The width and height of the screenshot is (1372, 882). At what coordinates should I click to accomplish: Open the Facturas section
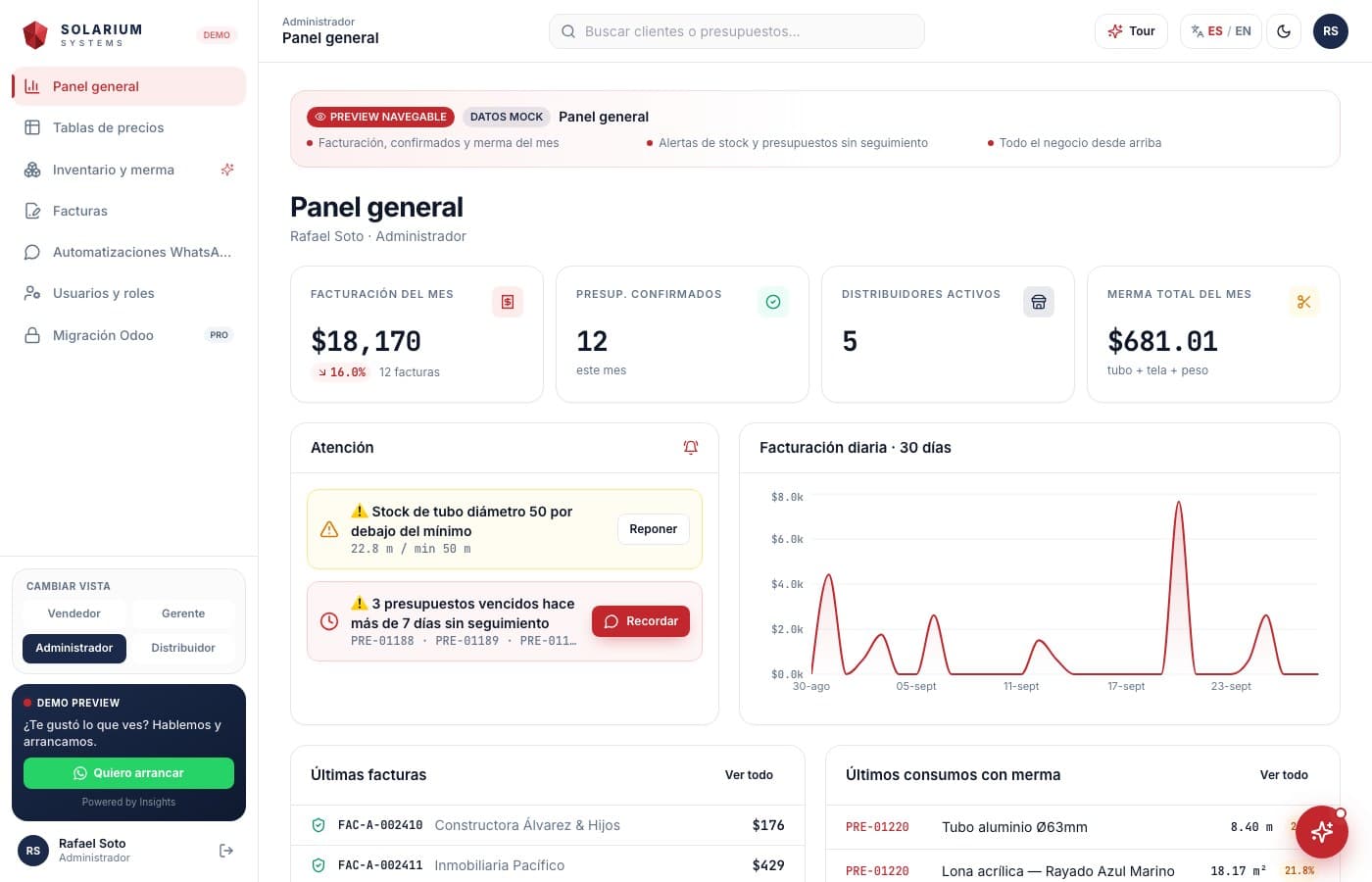128,211
